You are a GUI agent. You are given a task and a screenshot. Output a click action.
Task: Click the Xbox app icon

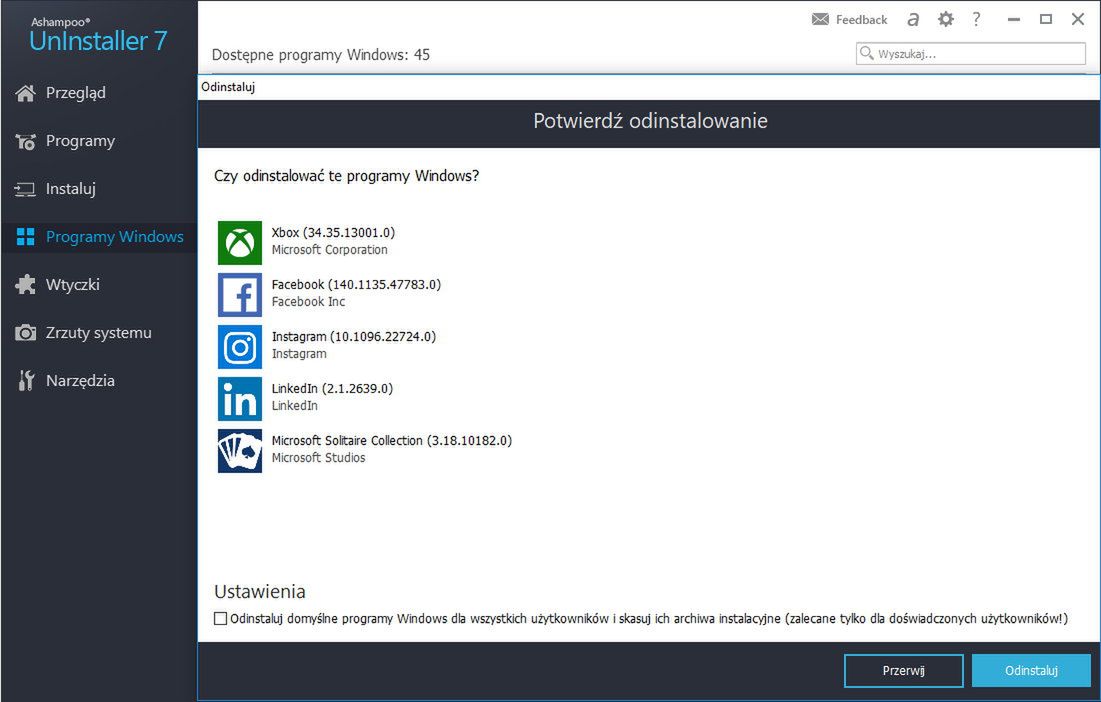[x=239, y=243]
